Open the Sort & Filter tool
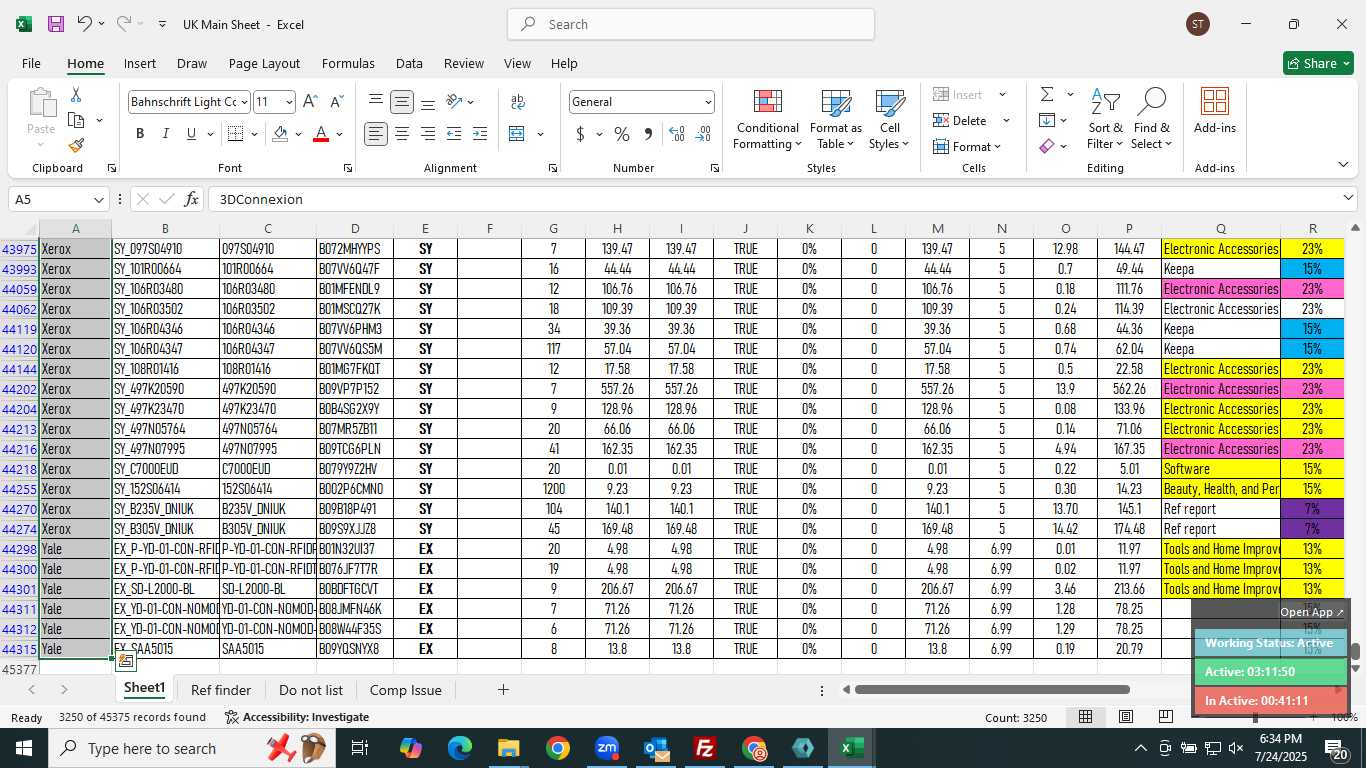 click(x=1105, y=118)
